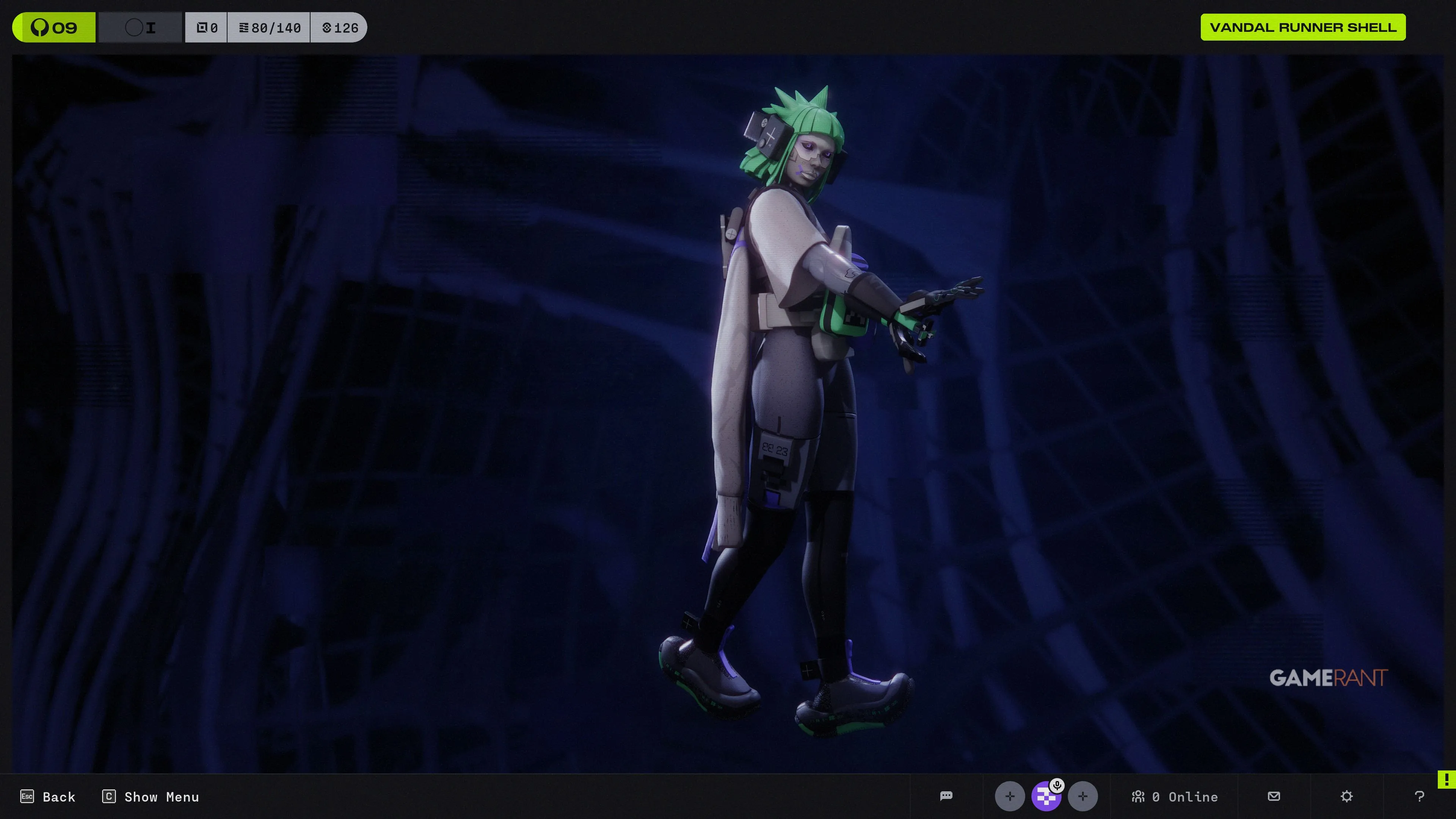This screenshot has width=1456, height=819.
Task: Click the green exclamation alert badge
Action: click(1447, 780)
